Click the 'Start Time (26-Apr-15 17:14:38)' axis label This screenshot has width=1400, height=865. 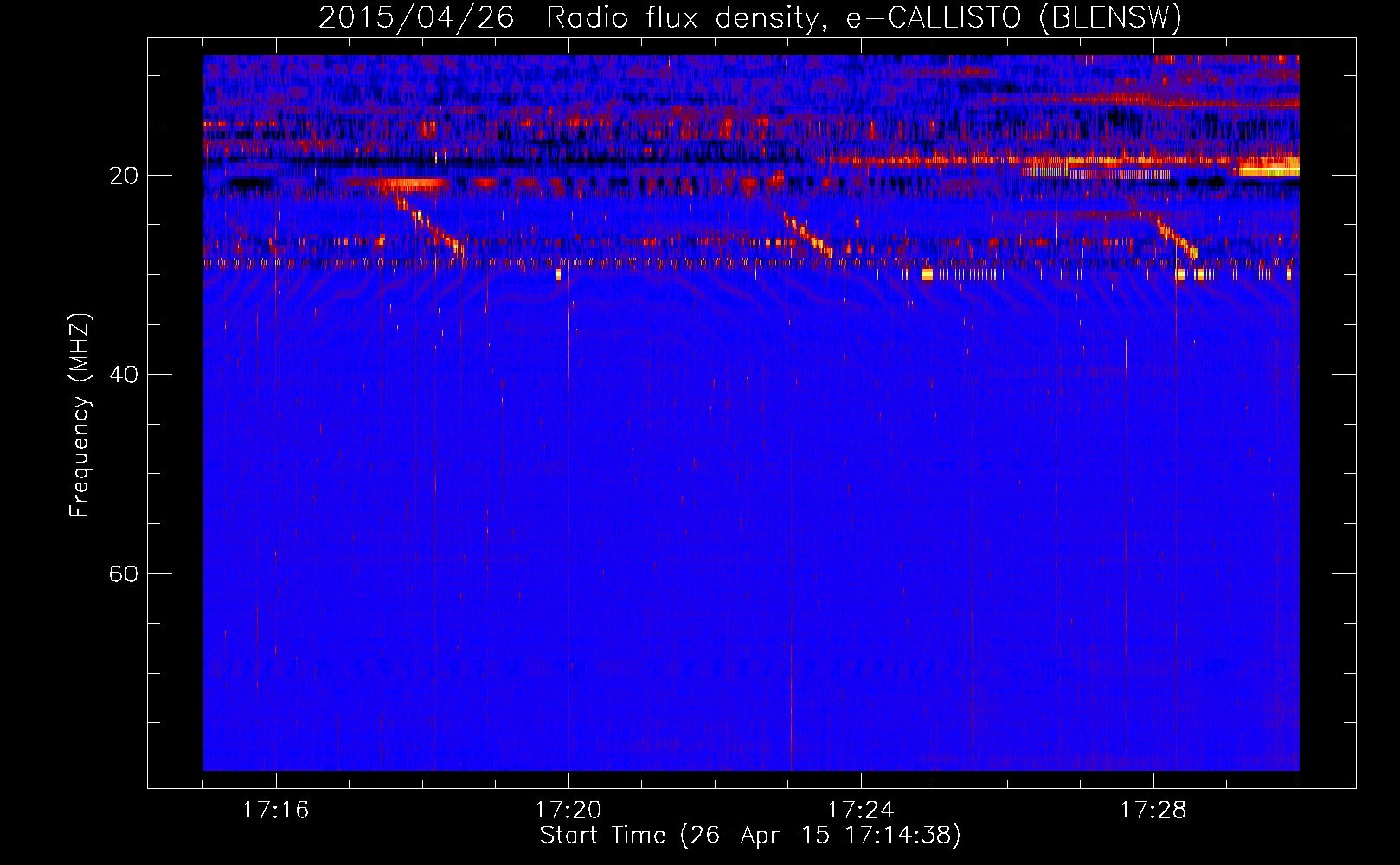point(750,835)
